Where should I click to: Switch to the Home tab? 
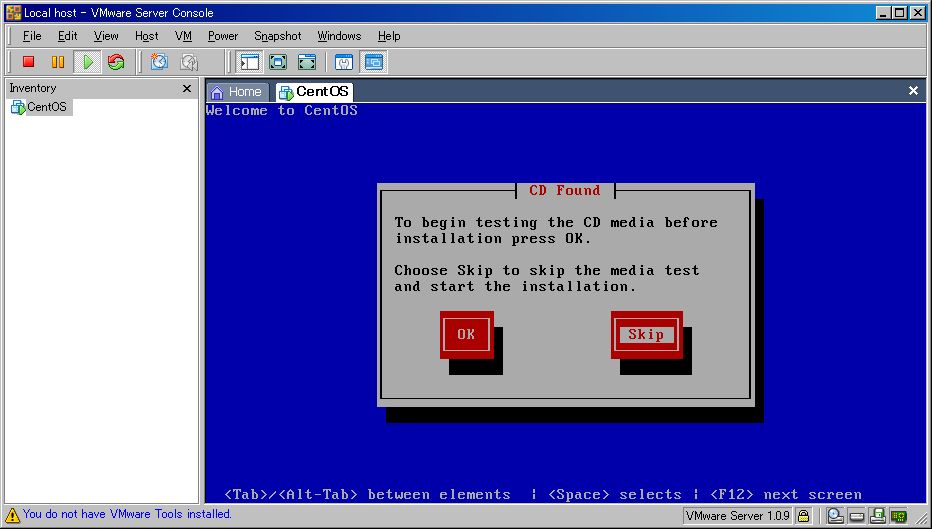coord(237,92)
